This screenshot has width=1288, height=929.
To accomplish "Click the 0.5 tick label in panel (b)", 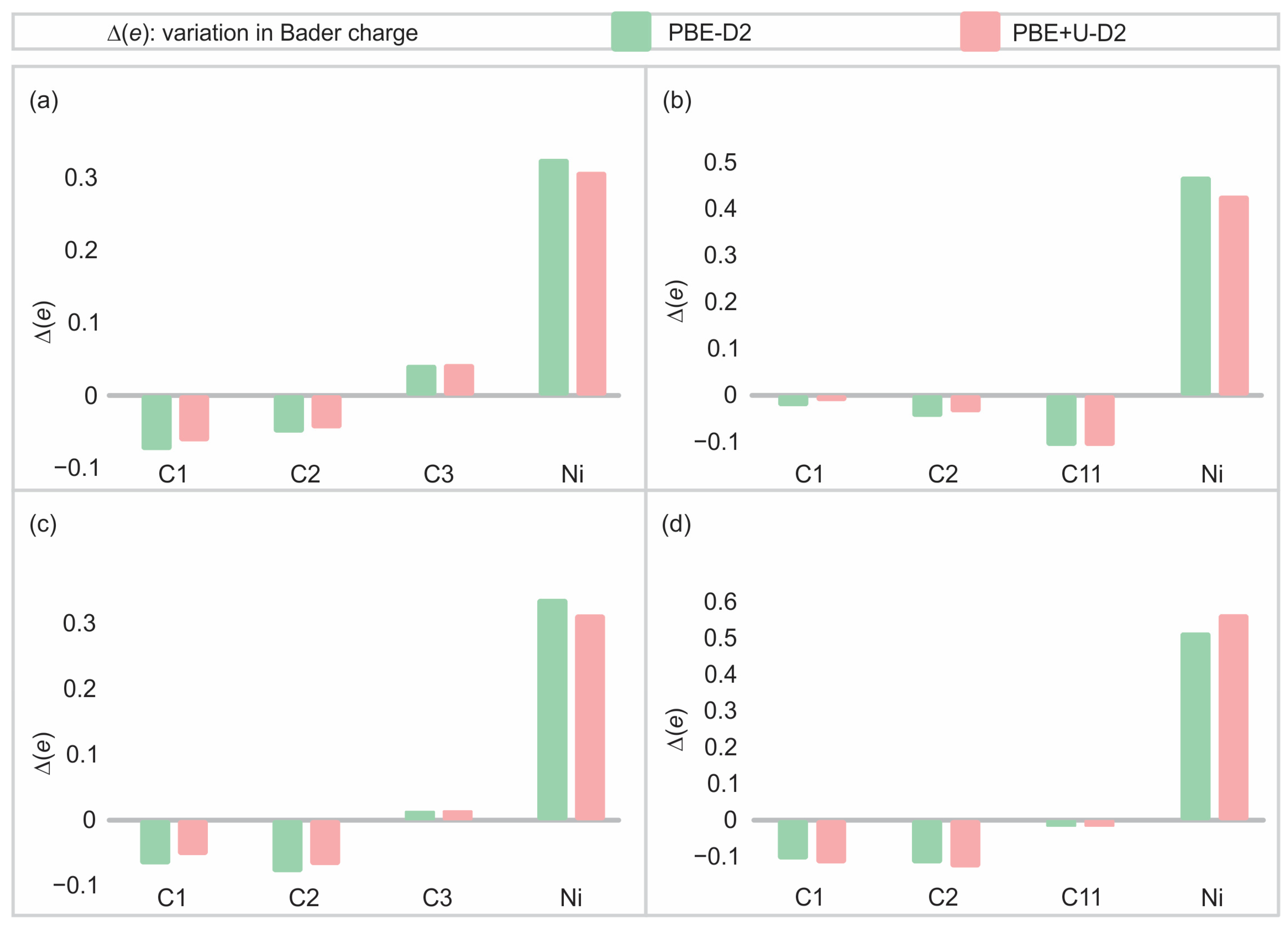I will [720, 163].
